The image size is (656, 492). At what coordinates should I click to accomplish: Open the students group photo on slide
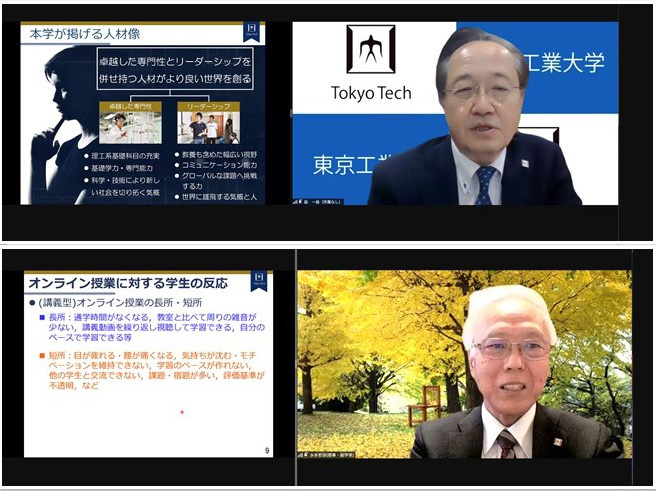[208, 128]
